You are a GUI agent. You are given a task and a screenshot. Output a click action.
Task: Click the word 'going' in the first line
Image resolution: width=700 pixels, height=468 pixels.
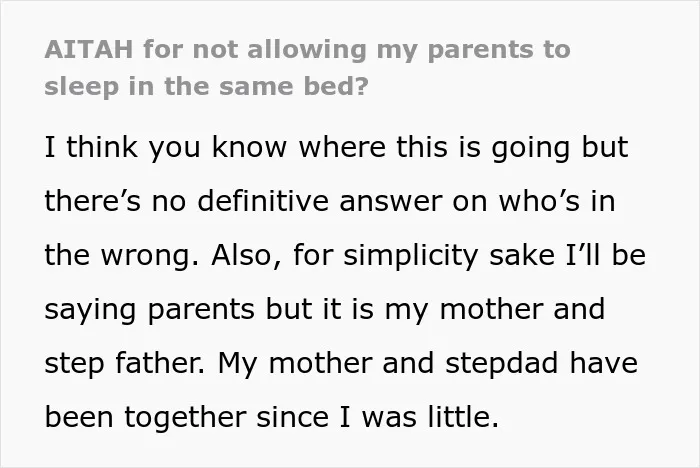530,149
